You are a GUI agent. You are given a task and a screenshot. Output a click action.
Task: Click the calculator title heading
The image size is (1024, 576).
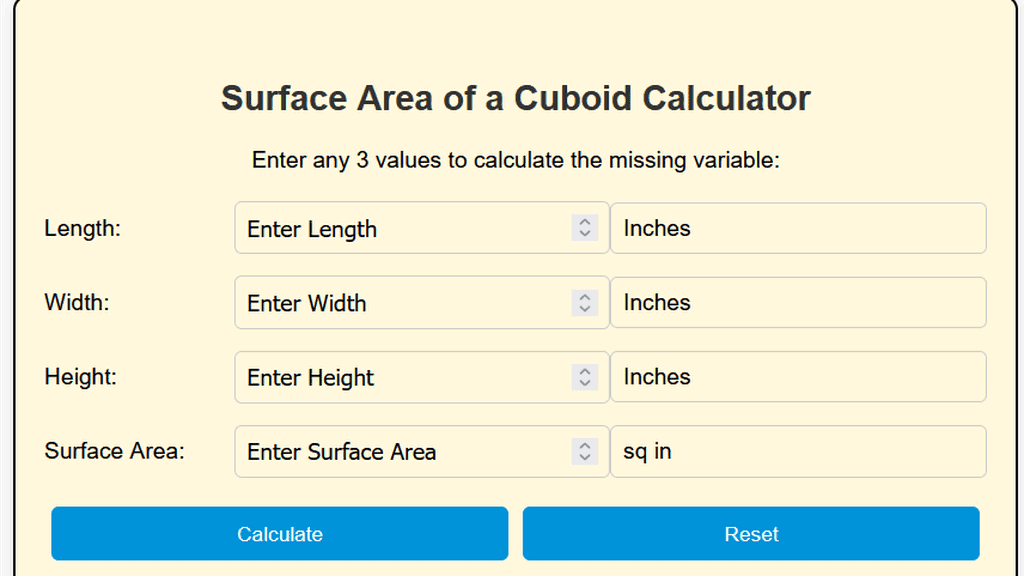(x=516, y=98)
